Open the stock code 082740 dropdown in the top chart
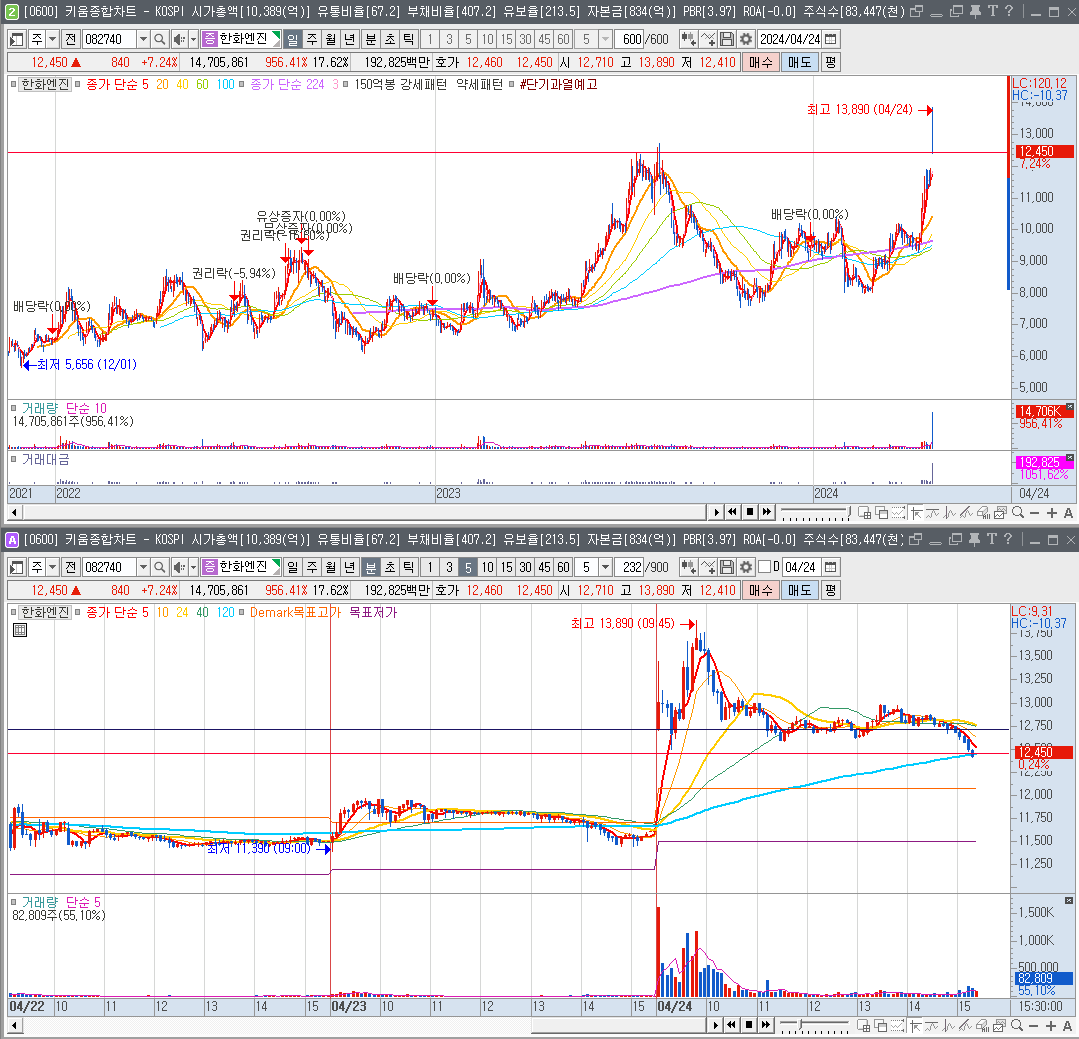This screenshot has height=1039, width=1079. [x=143, y=39]
